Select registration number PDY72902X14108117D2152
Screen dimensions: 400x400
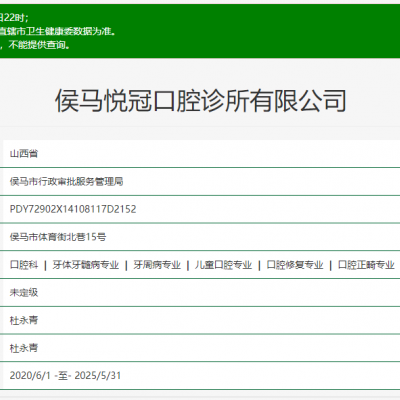point(73,209)
